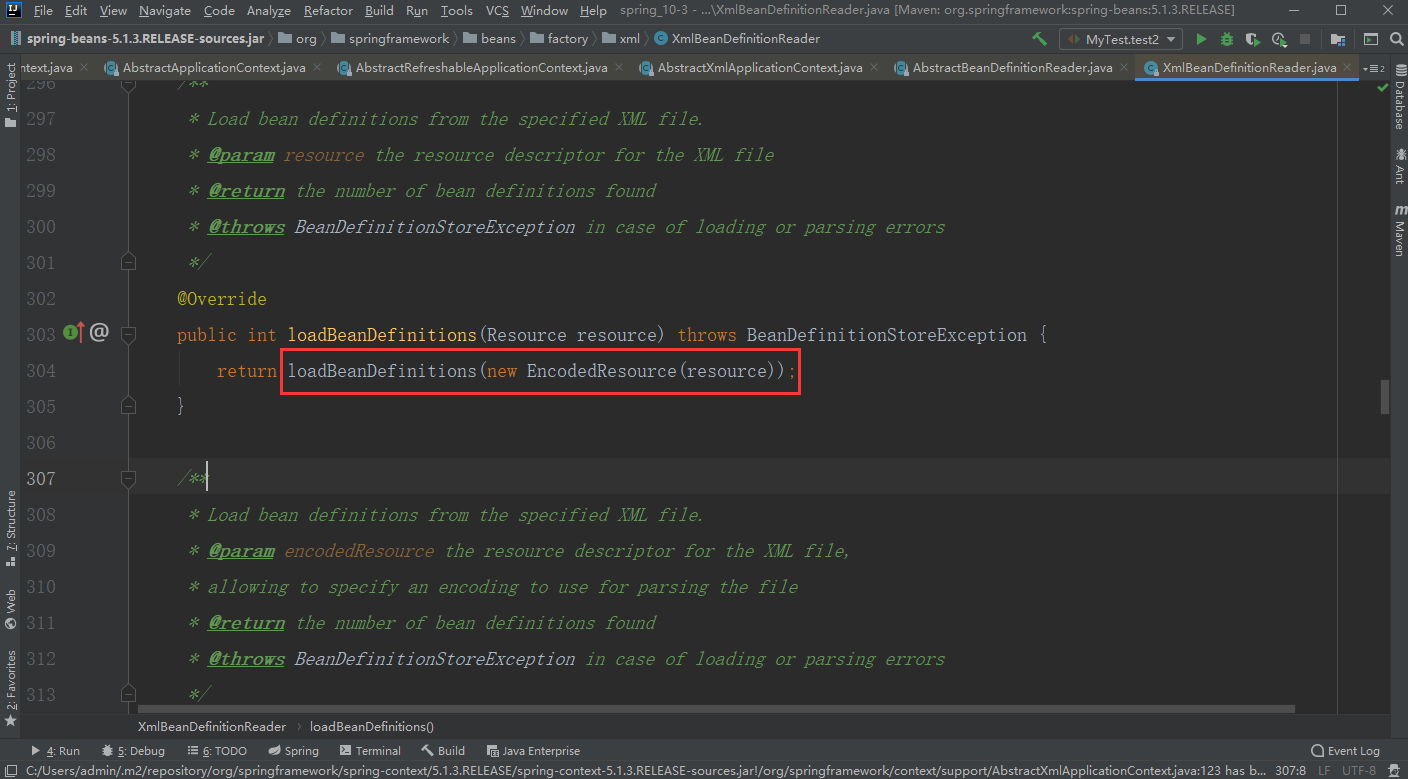Image resolution: width=1408 pixels, height=779 pixels.
Task: Collapse the Javadoc fold ending on line 301
Action: (128, 262)
